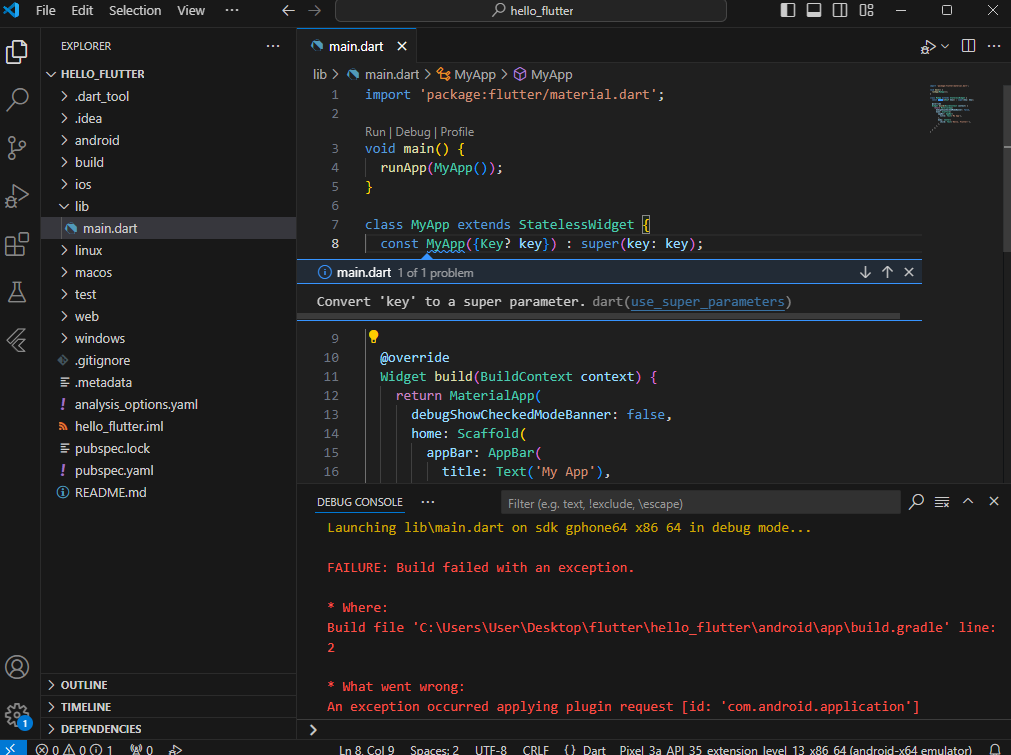Open panel more tabs ellipsis
Screen dimensions: 1011x755
(427, 502)
